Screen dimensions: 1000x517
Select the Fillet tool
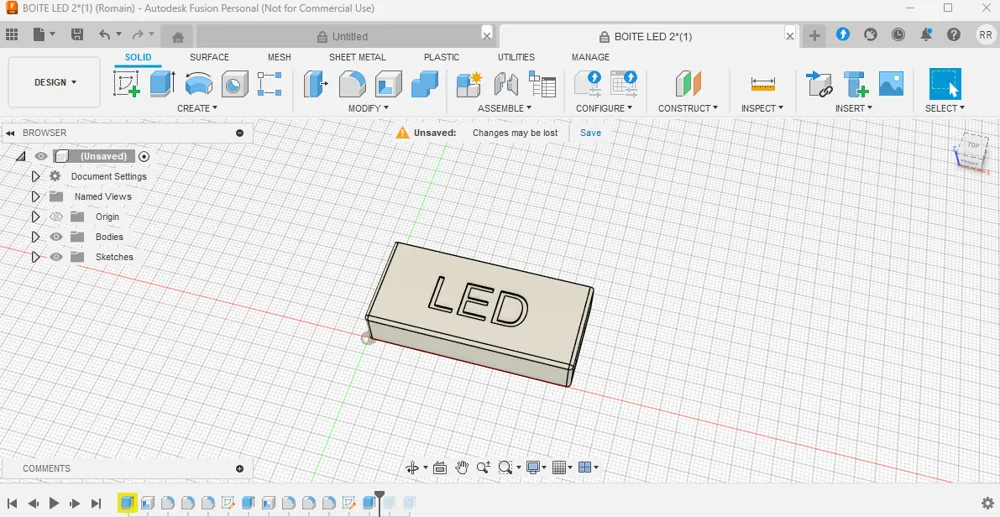click(352, 84)
